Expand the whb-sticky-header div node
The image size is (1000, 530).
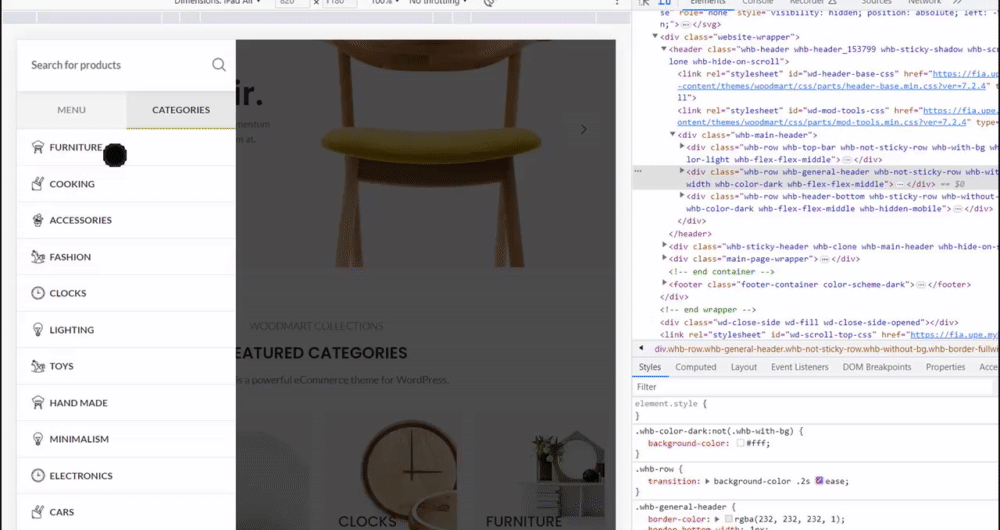click(x=664, y=246)
